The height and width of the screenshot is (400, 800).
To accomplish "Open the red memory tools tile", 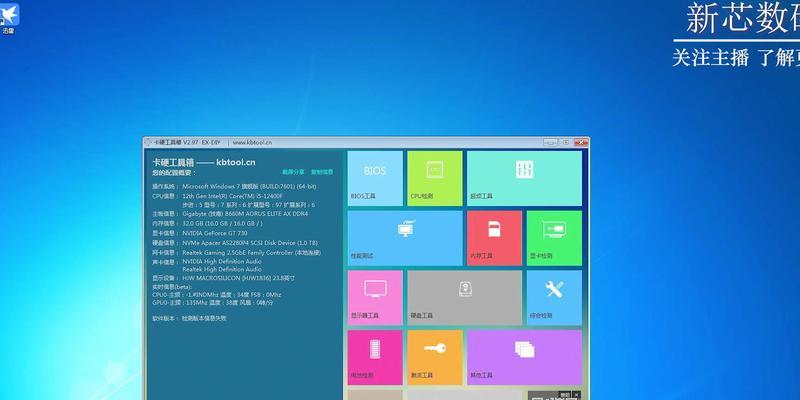I will coord(494,238).
